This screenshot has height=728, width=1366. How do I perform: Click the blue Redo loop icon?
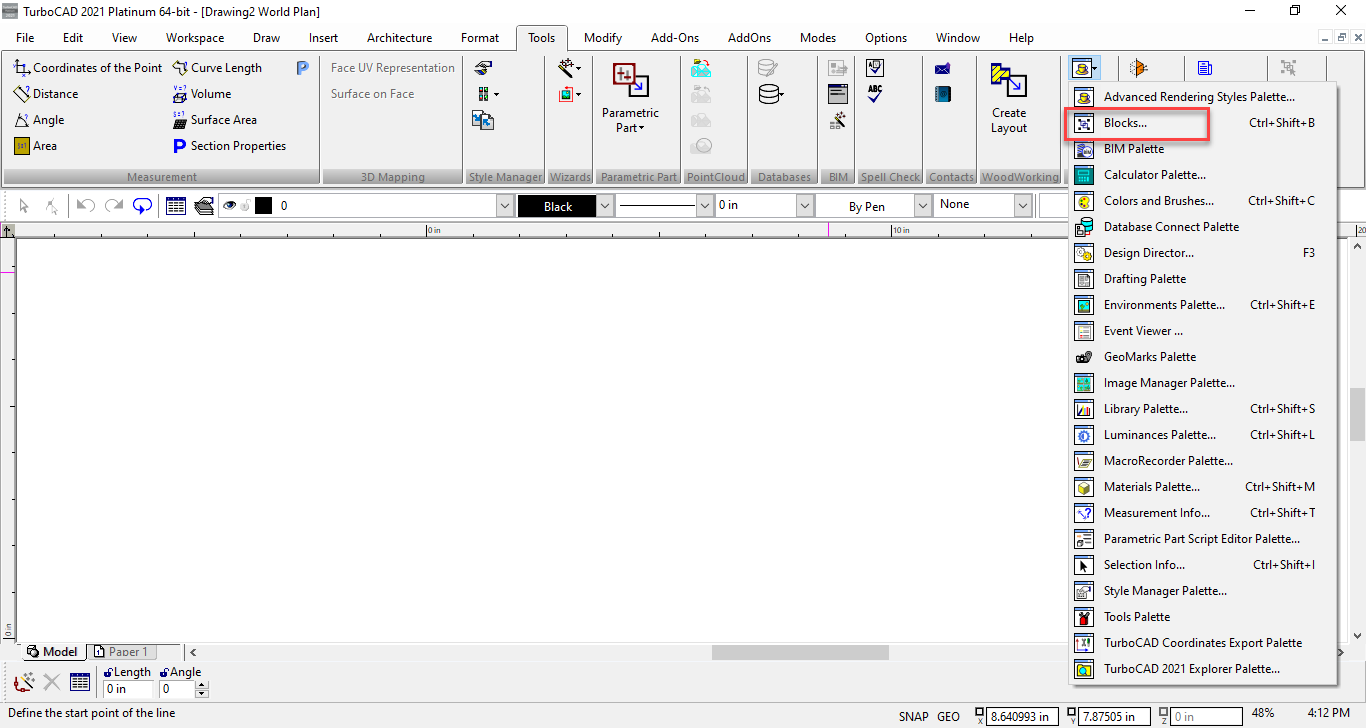tap(142, 206)
